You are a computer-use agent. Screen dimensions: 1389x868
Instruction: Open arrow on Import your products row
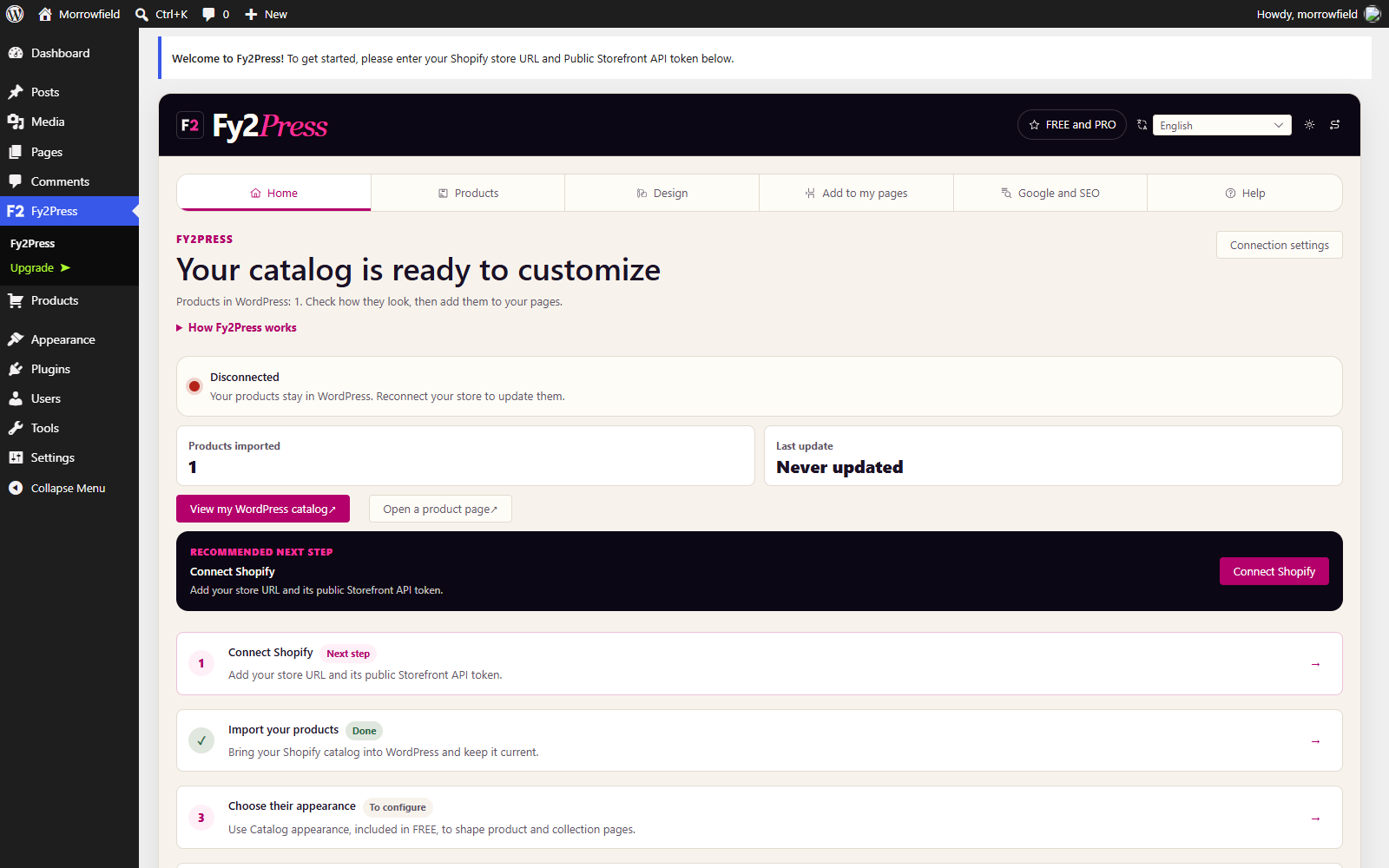pyautogui.click(x=1315, y=741)
